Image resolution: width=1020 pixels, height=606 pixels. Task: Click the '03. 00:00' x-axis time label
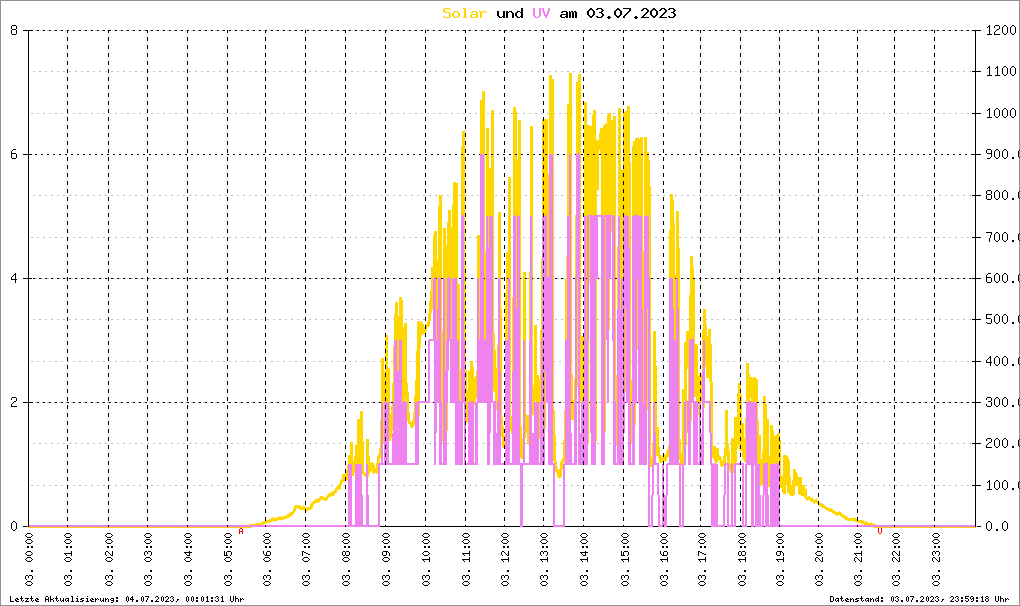(30, 563)
